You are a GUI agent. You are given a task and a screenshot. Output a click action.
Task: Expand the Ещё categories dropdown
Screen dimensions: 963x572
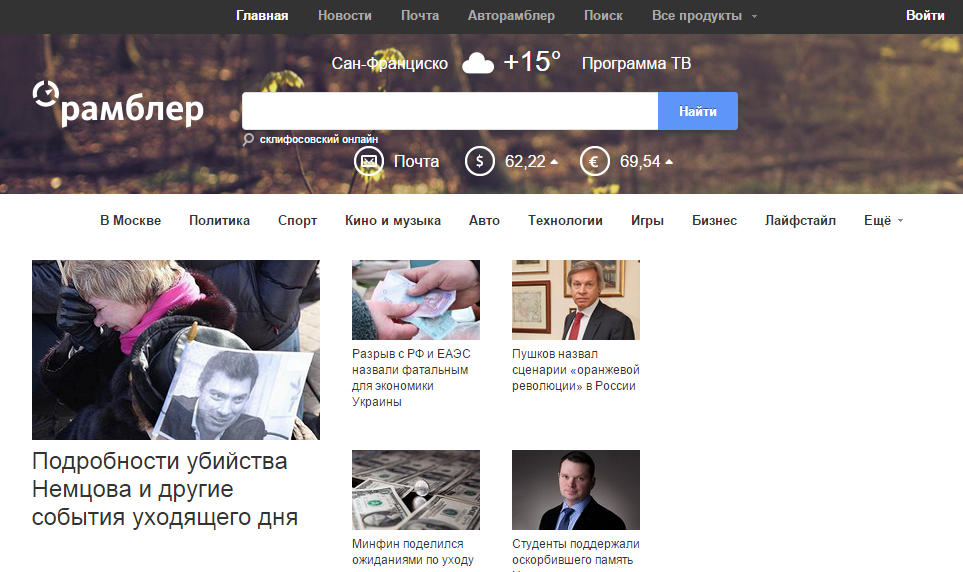click(x=884, y=221)
